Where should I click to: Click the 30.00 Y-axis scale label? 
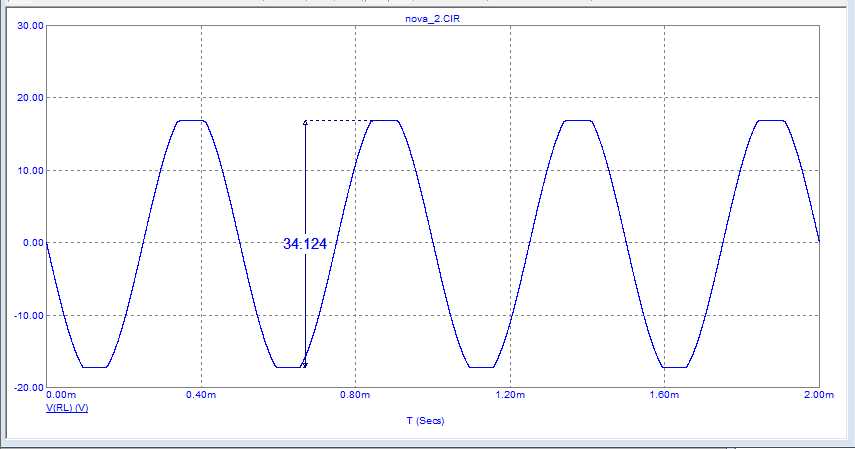[x=31, y=26]
